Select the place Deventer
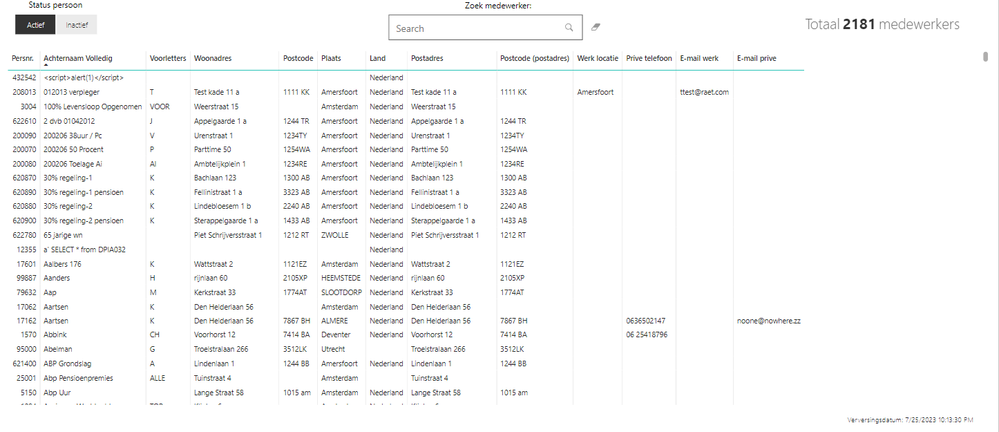This screenshot has height=432, width=999. tap(335, 335)
